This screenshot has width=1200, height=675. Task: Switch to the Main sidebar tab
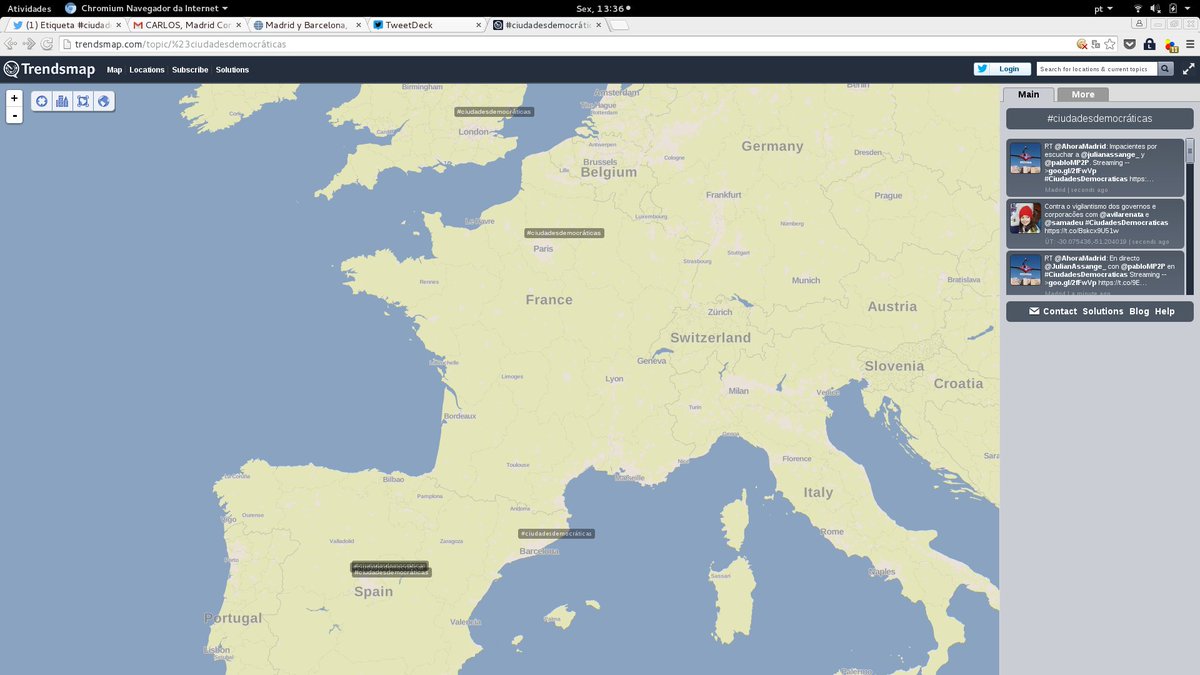click(1029, 94)
